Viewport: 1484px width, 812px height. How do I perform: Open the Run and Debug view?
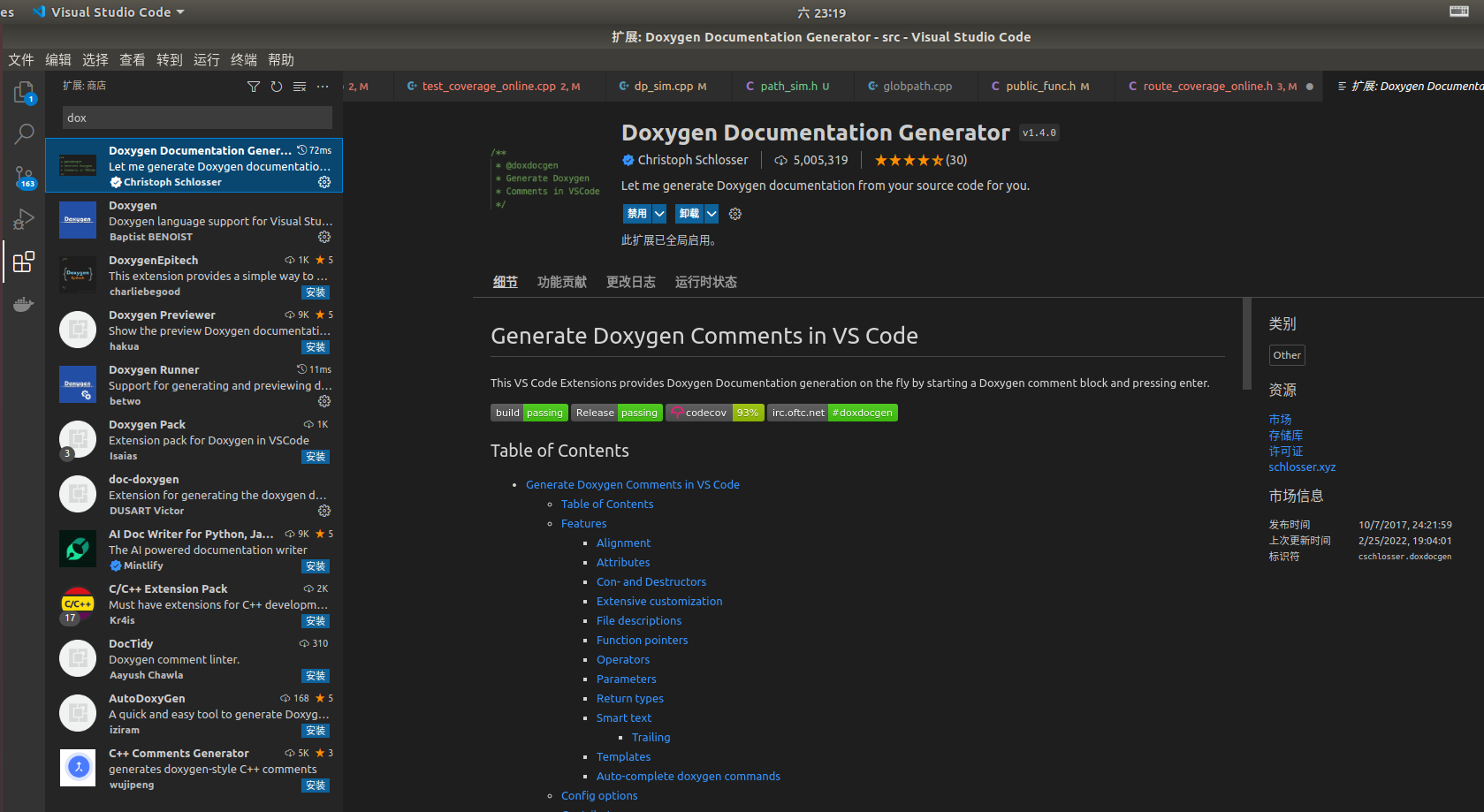point(24,219)
